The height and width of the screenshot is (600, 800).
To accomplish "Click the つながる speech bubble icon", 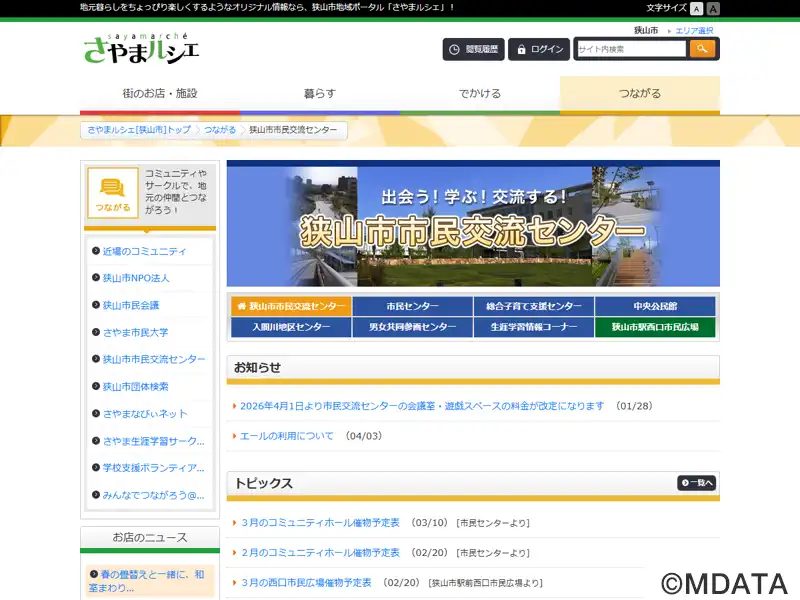I will (113, 193).
